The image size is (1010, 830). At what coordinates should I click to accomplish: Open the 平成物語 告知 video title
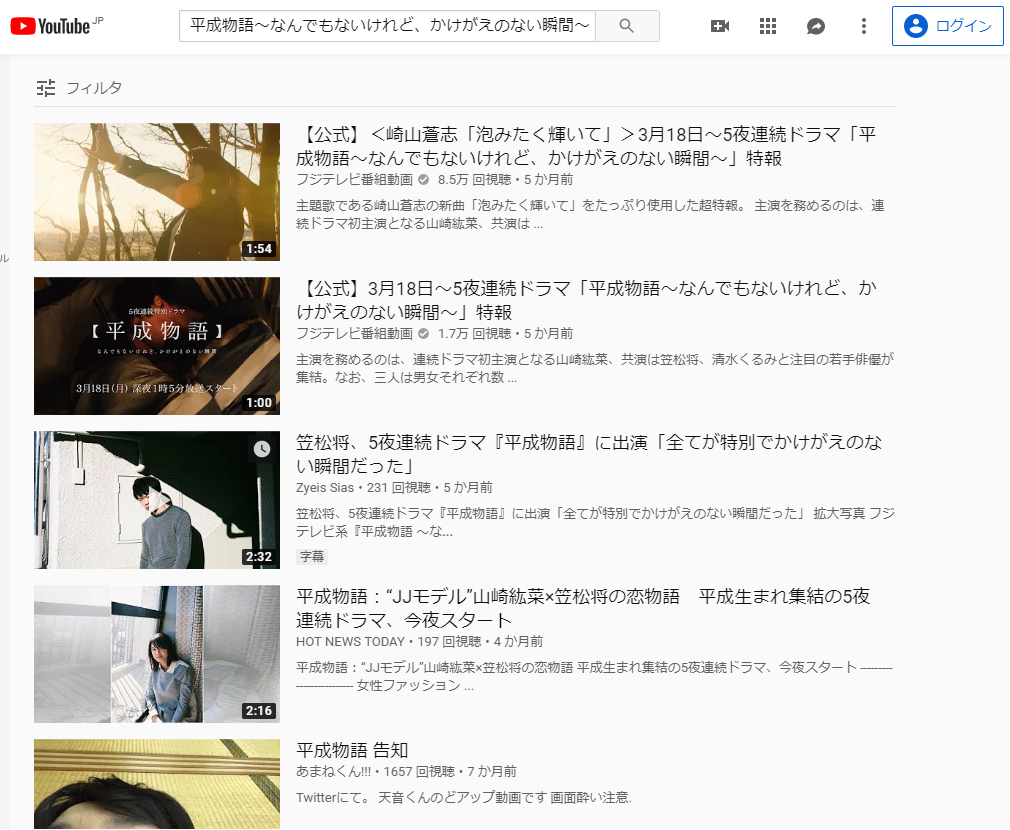352,750
